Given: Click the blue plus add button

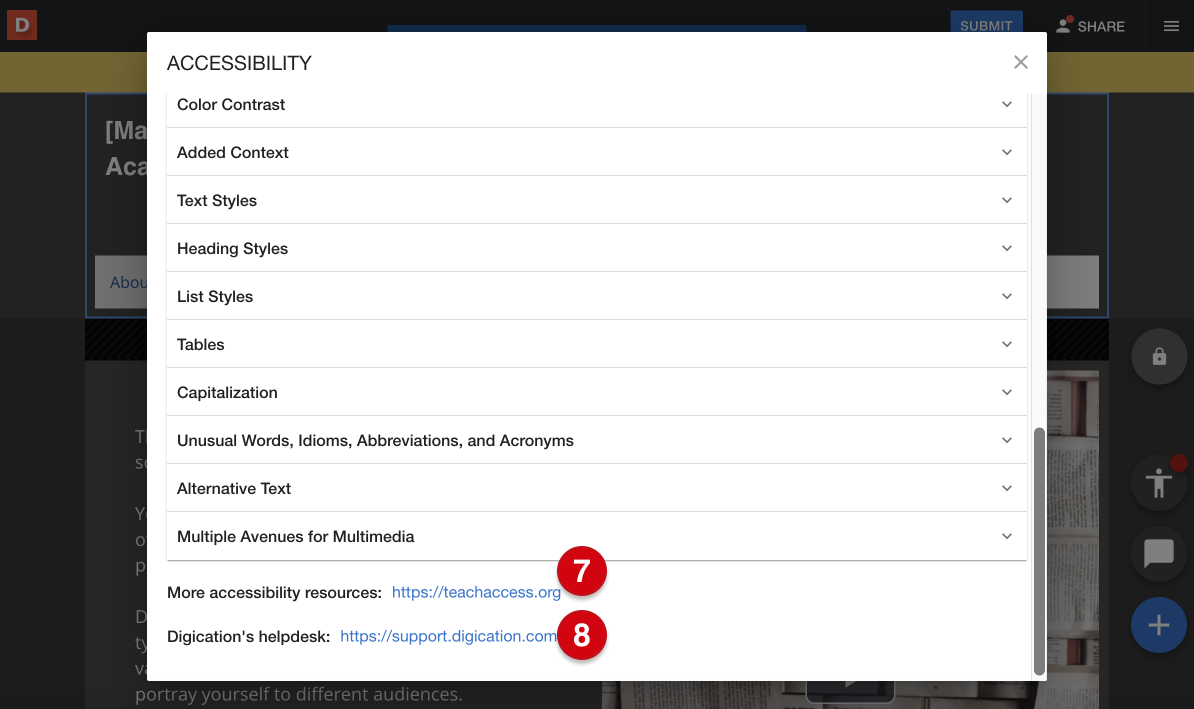Looking at the screenshot, I should (1158, 626).
